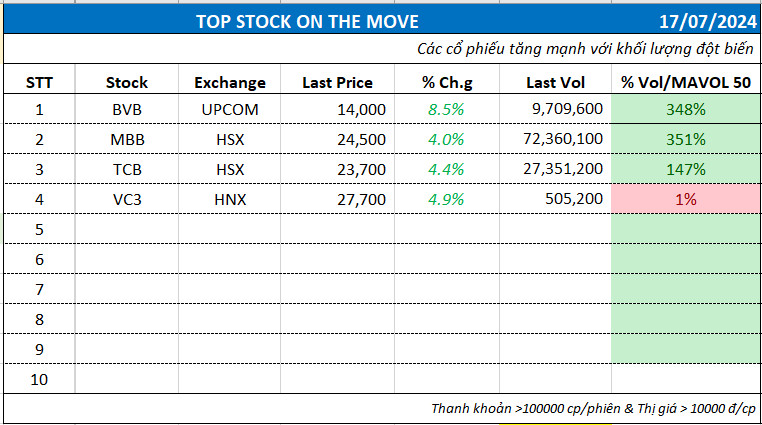Screen dimensions: 762x425
Task: Click the 72,360,100 volume cell
Action: [x=562, y=140]
